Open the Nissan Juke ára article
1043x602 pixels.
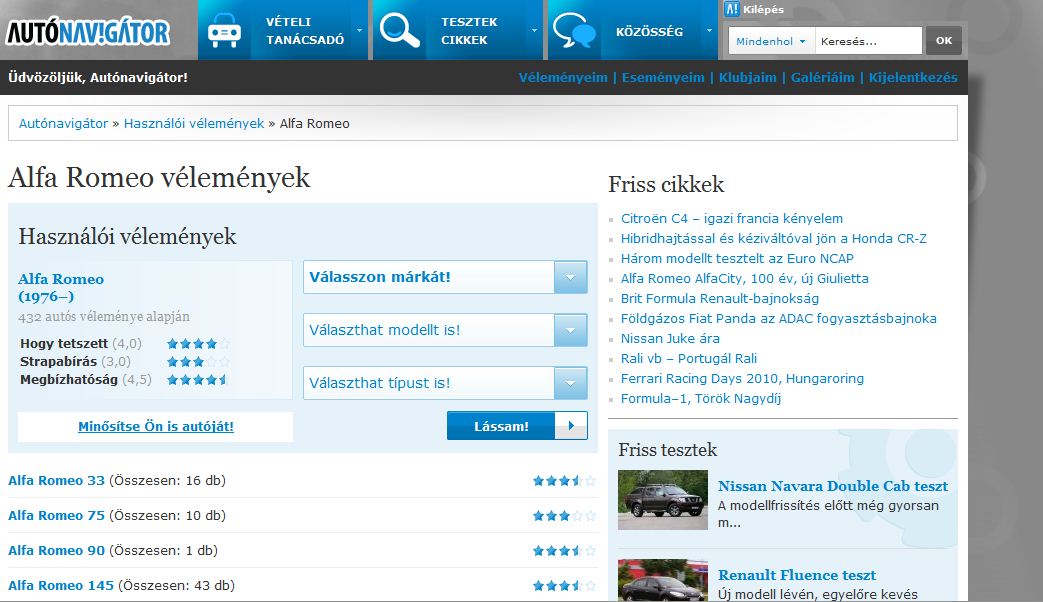pyautogui.click(x=670, y=338)
